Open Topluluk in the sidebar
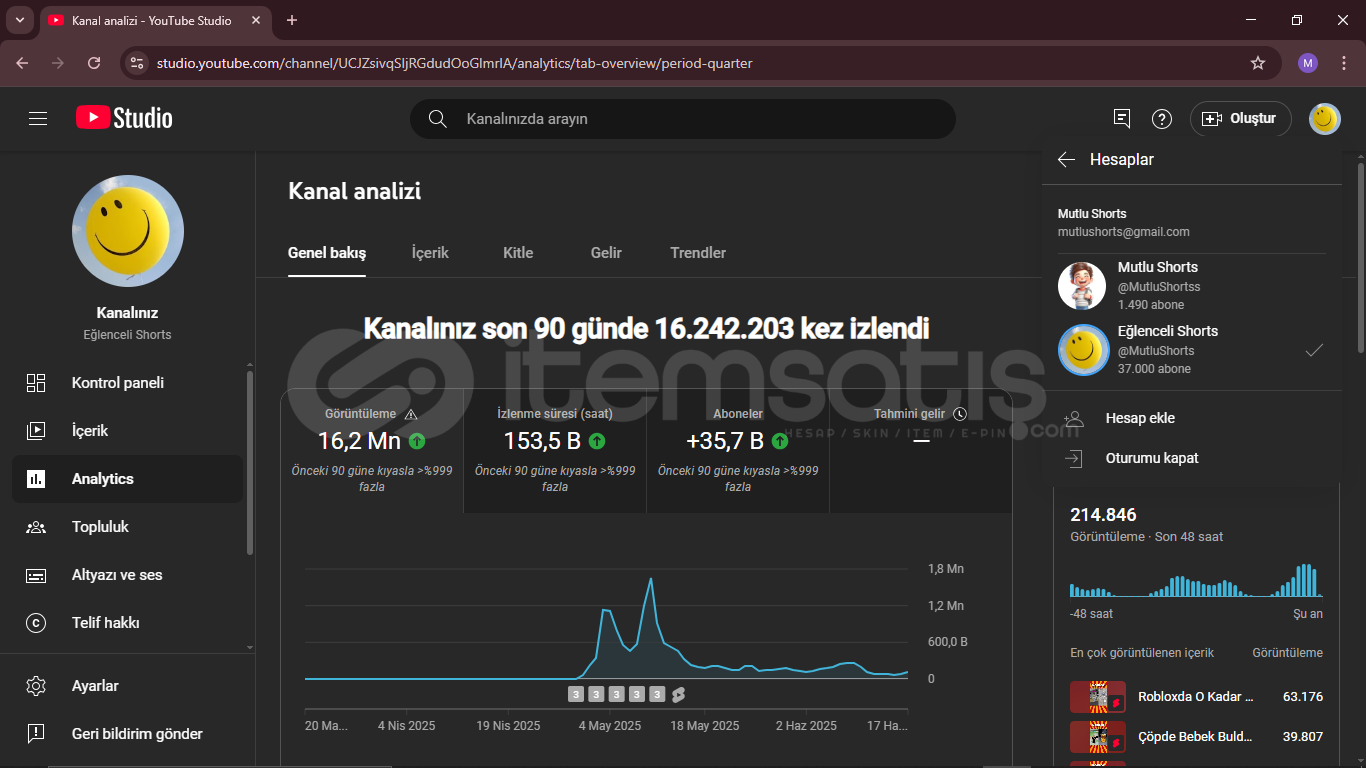This screenshot has height=768, width=1366. (128, 527)
